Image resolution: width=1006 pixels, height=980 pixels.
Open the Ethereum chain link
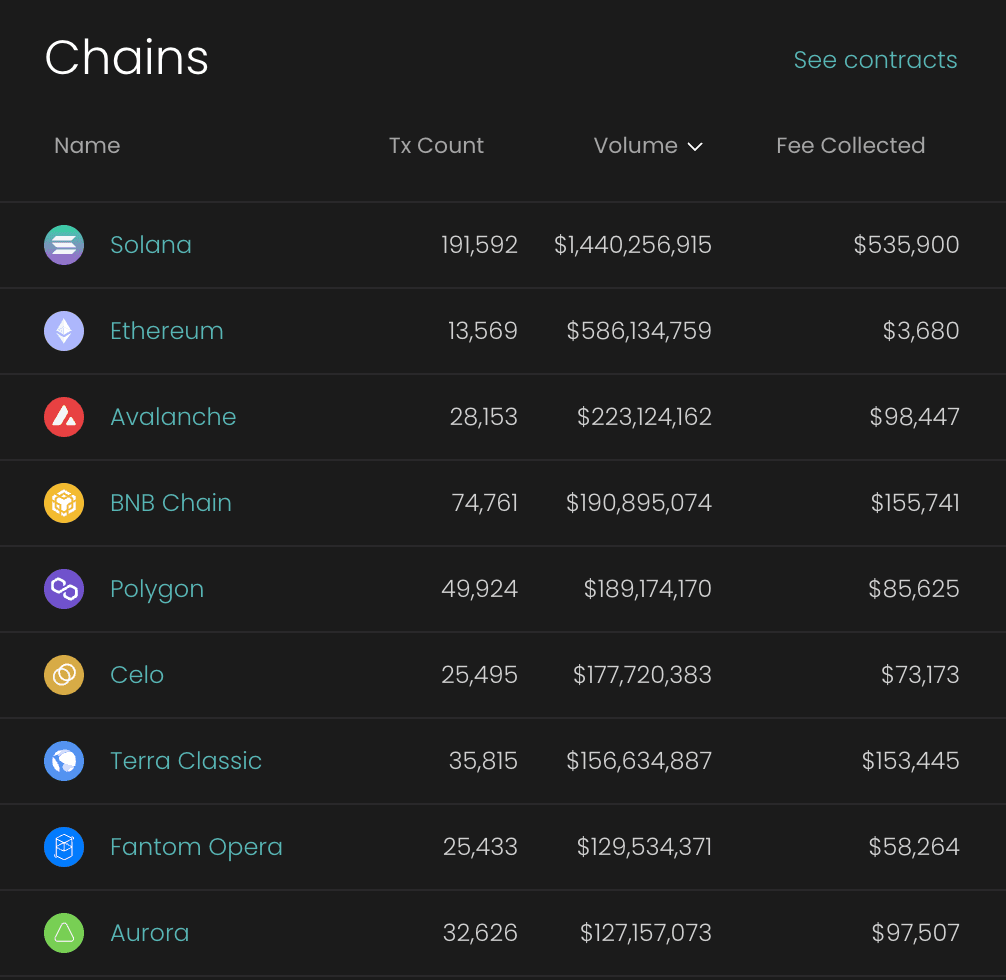pyautogui.click(x=166, y=330)
